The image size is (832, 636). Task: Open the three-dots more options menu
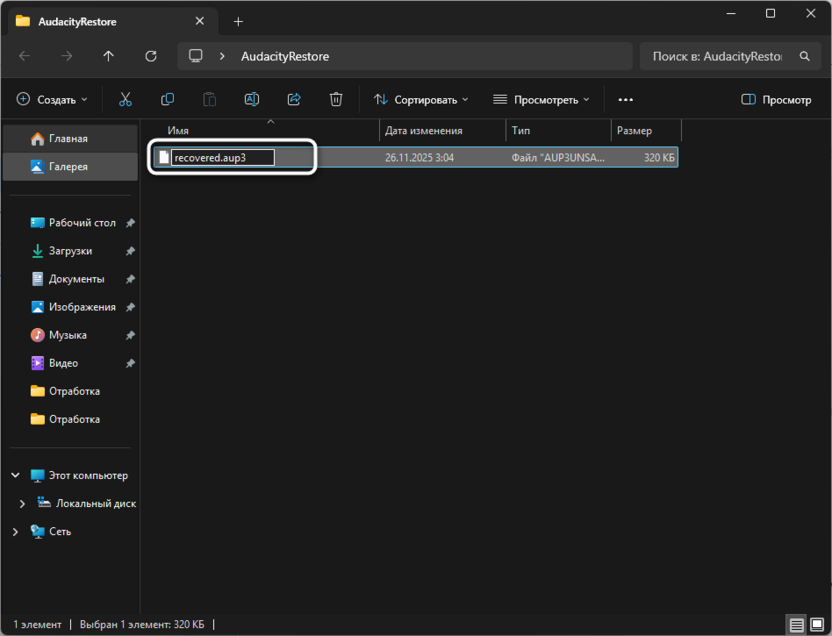(x=626, y=99)
